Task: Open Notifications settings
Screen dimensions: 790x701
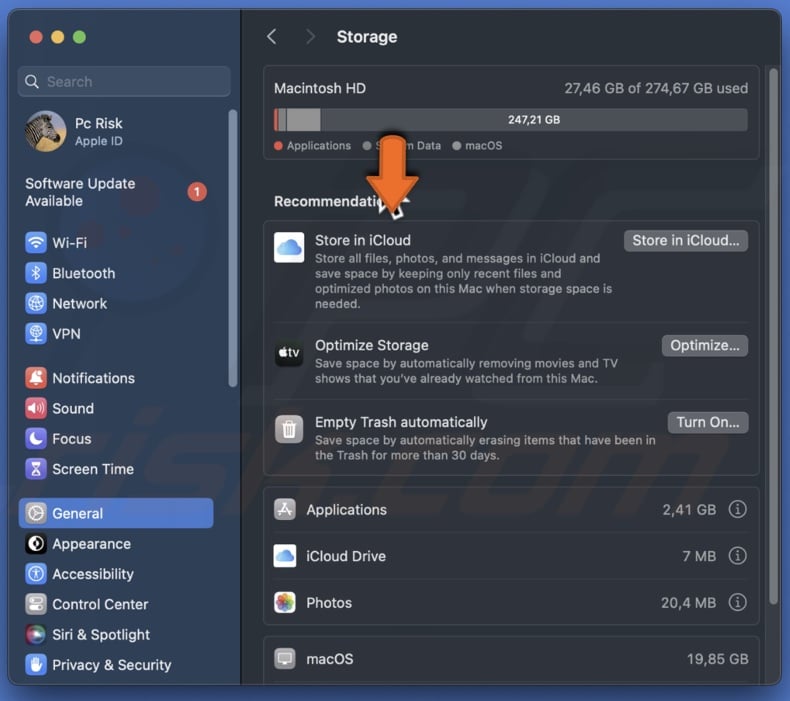Action: click(116, 378)
